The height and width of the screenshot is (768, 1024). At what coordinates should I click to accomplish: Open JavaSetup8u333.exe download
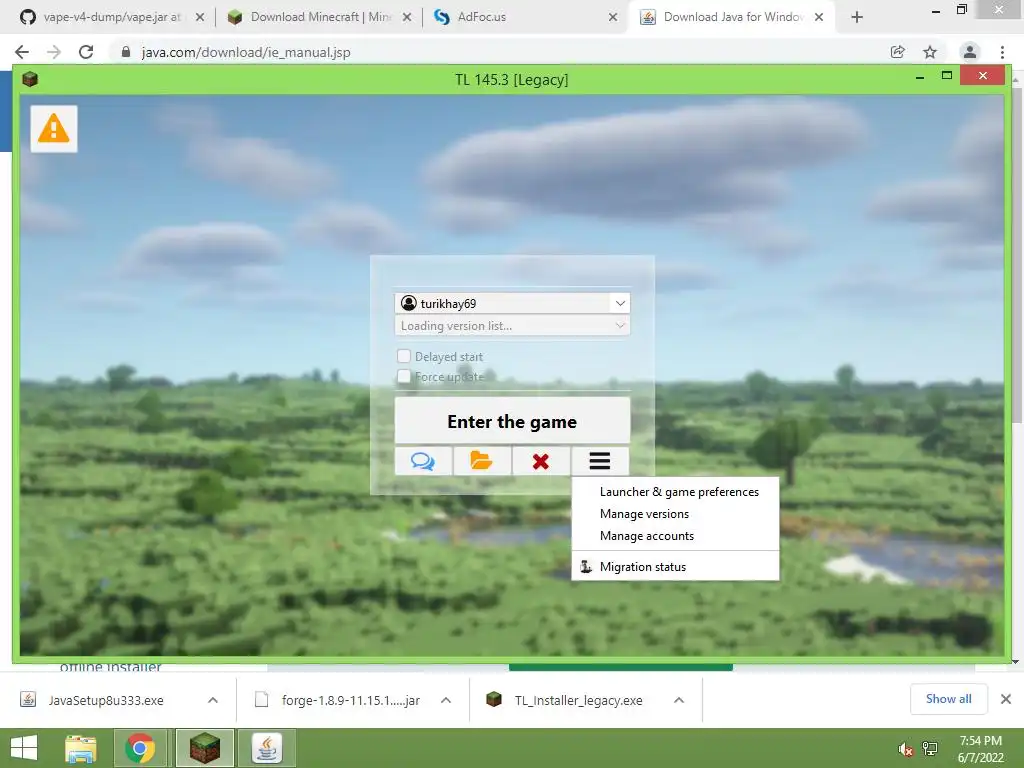[x=104, y=700]
